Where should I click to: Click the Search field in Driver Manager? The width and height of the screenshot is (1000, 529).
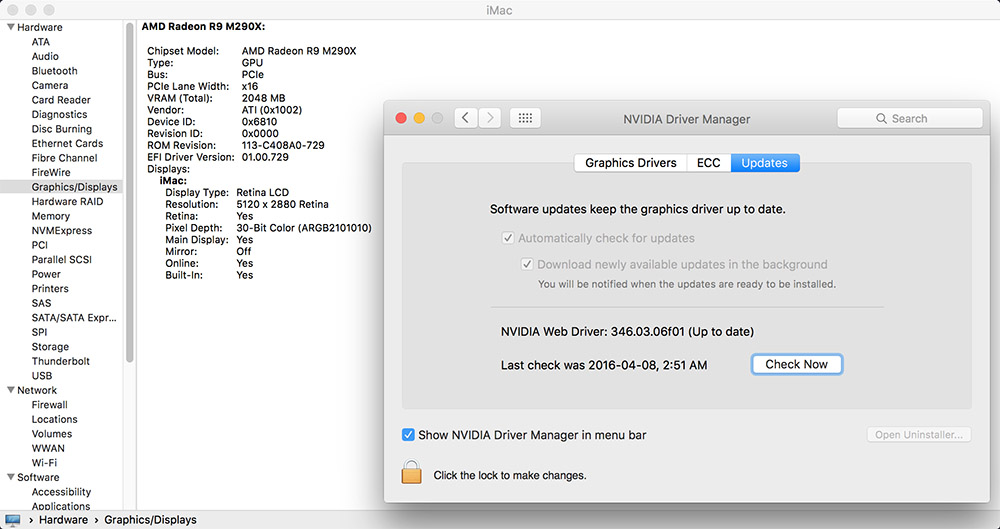tap(909, 119)
